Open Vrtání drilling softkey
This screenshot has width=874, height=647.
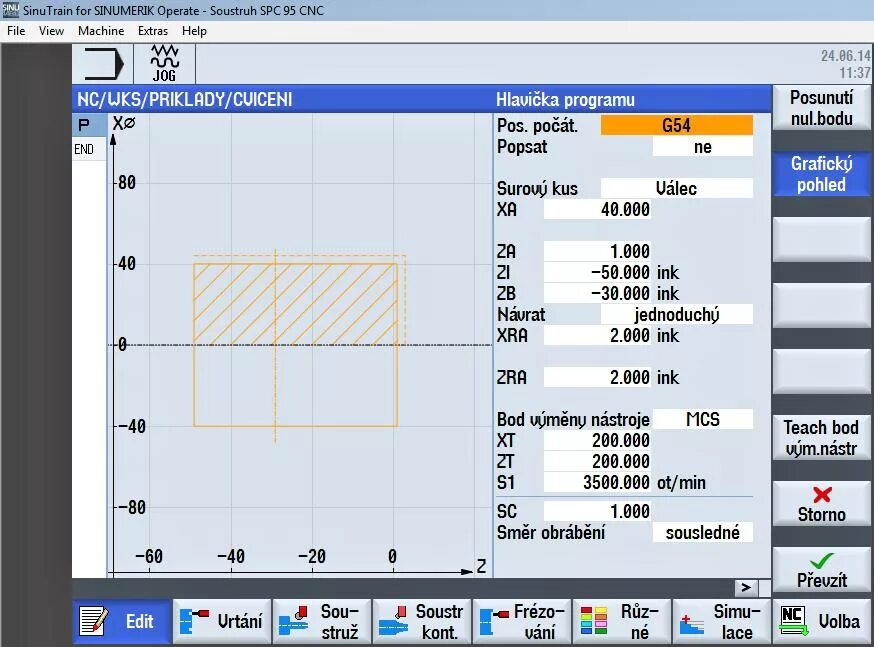[222, 621]
